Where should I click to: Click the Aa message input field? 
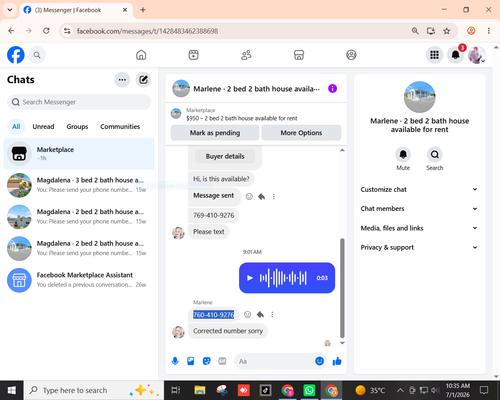point(275,361)
